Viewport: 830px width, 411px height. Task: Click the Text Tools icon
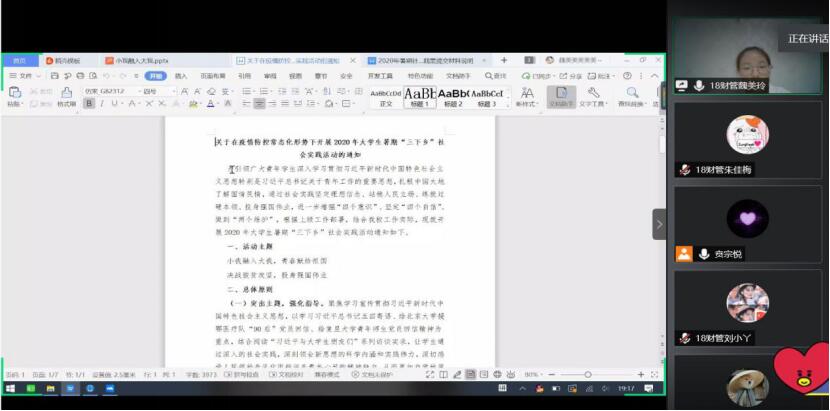coord(593,97)
